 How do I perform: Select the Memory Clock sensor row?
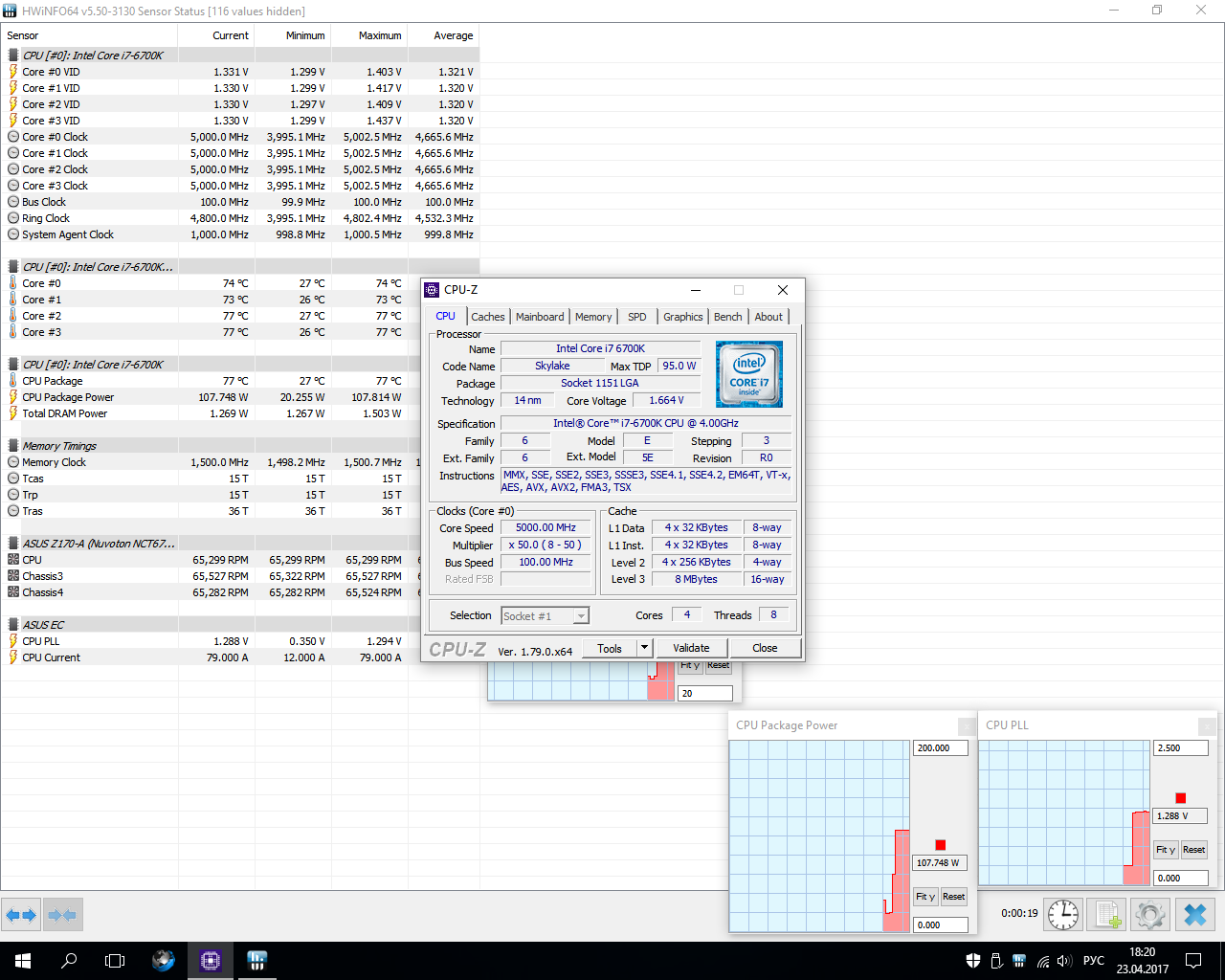pyautogui.click(x=211, y=462)
